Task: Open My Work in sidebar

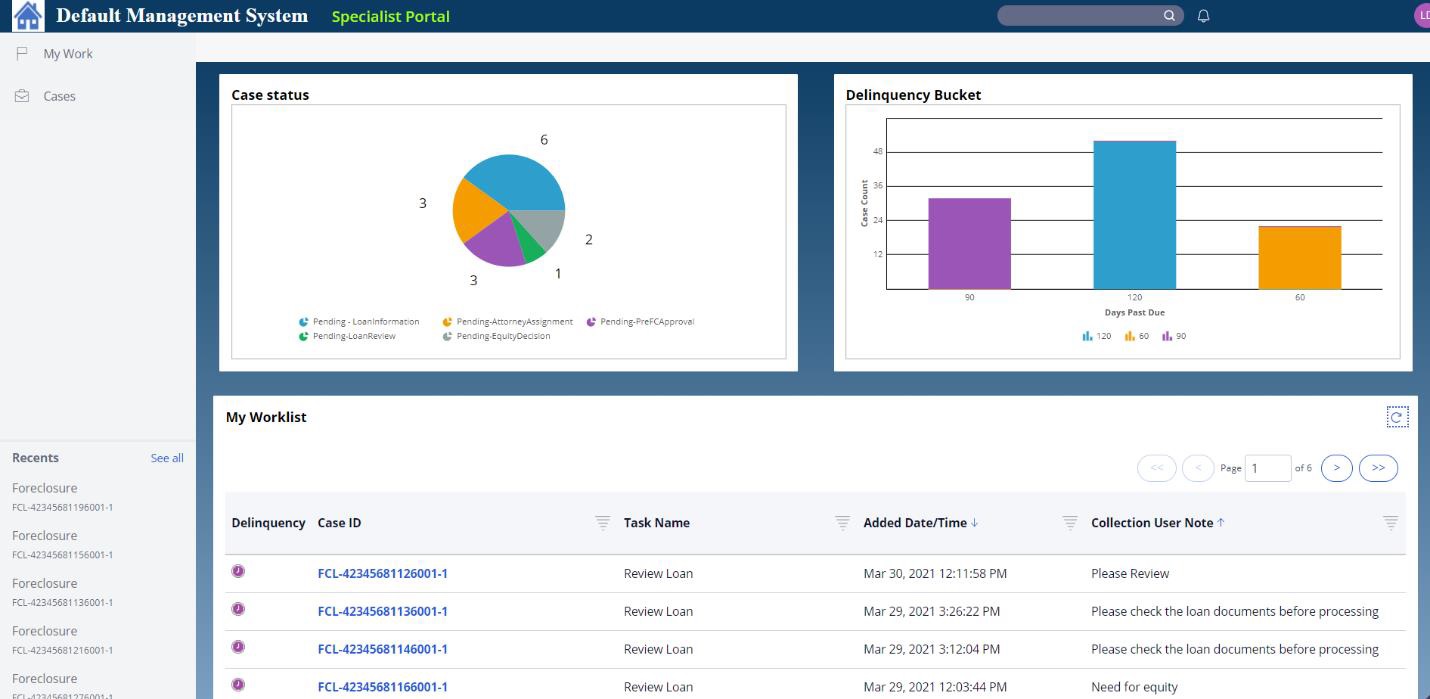Action: click(x=68, y=54)
